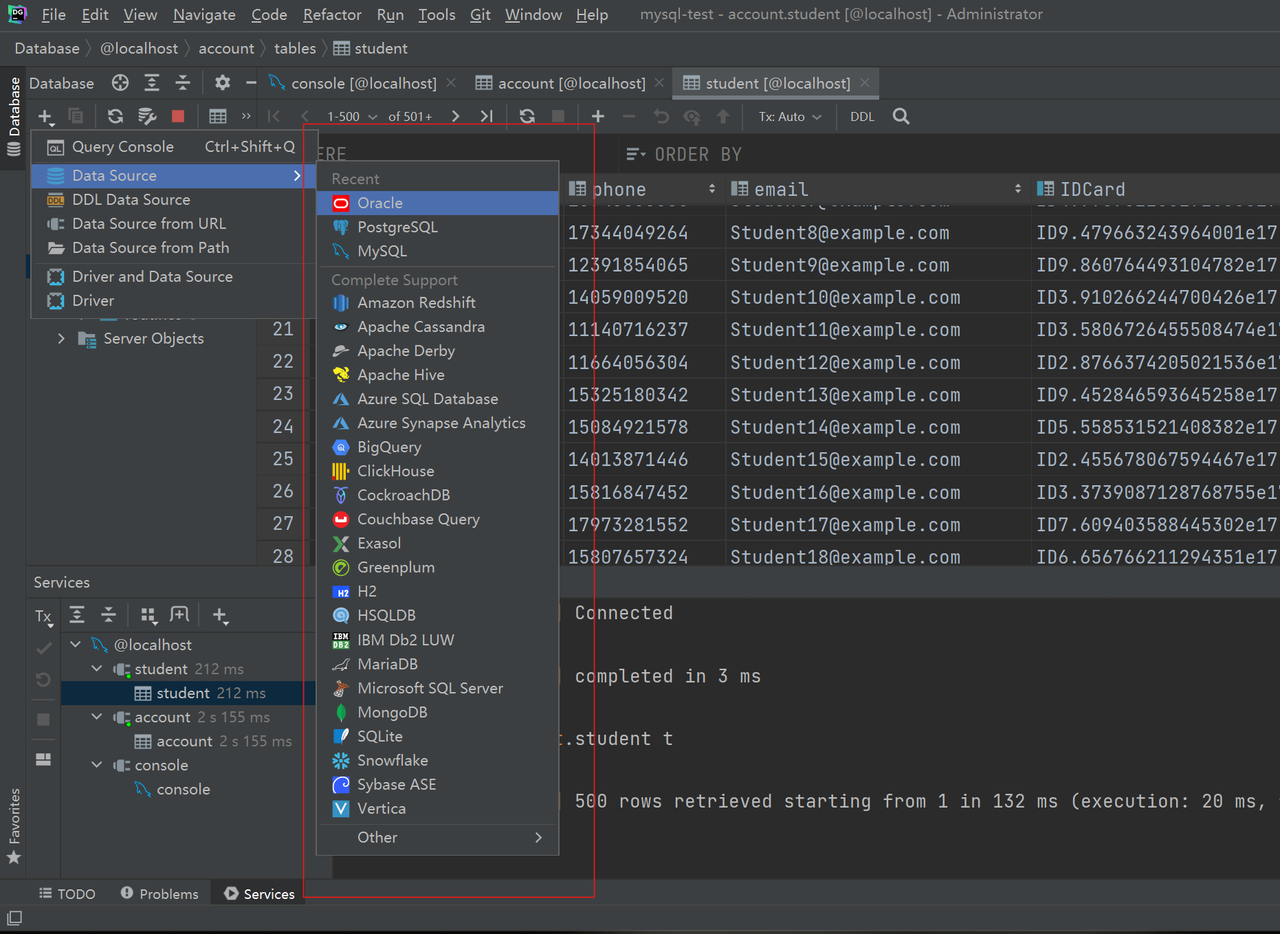The width and height of the screenshot is (1280, 934).
Task: Pick Microsoft SQL Server data source
Action: (x=438, y=688)
